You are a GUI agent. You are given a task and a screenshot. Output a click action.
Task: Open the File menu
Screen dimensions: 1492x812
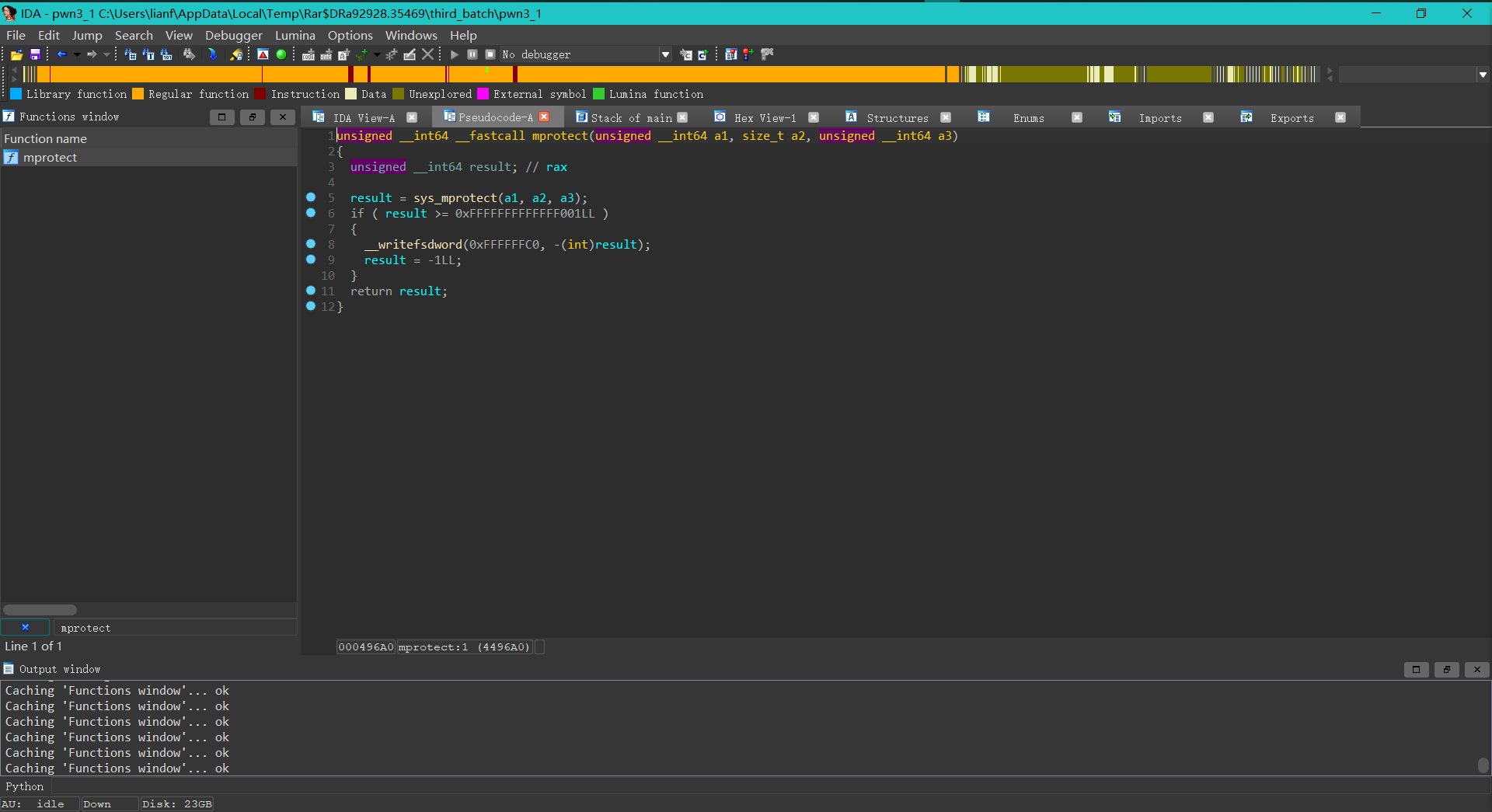coord(16,35)
